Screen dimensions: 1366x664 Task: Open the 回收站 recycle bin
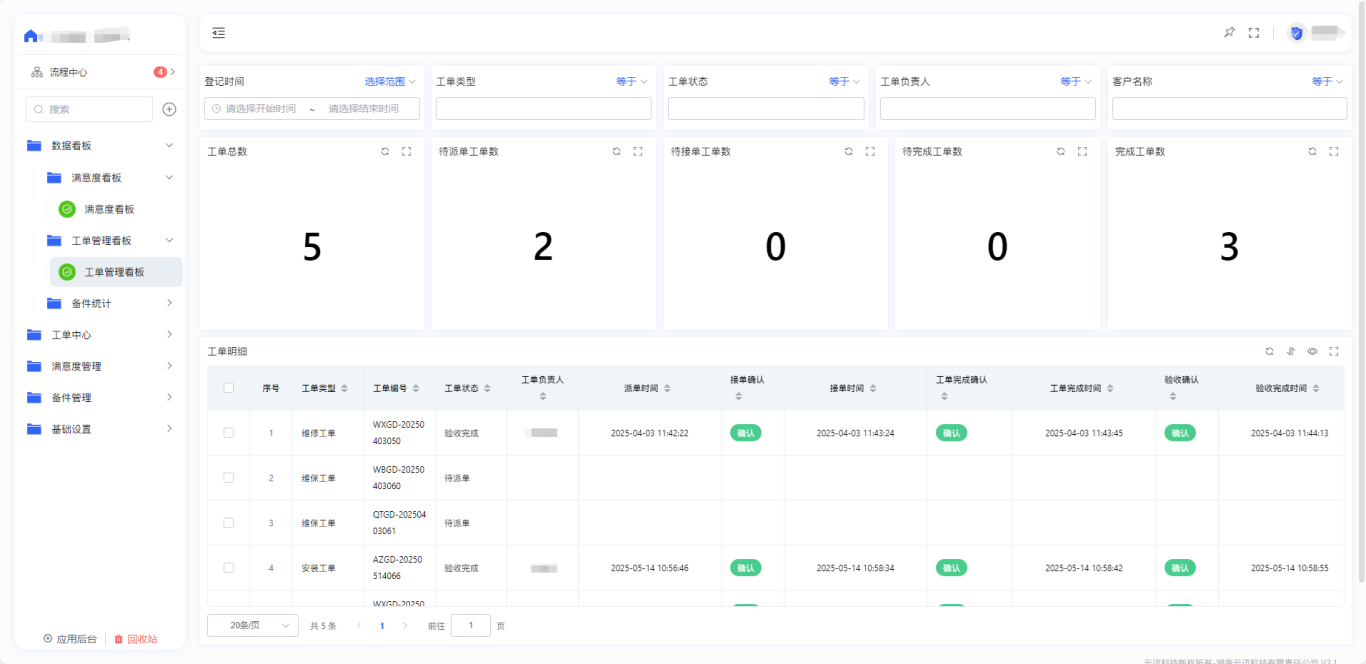pos(135,639)
